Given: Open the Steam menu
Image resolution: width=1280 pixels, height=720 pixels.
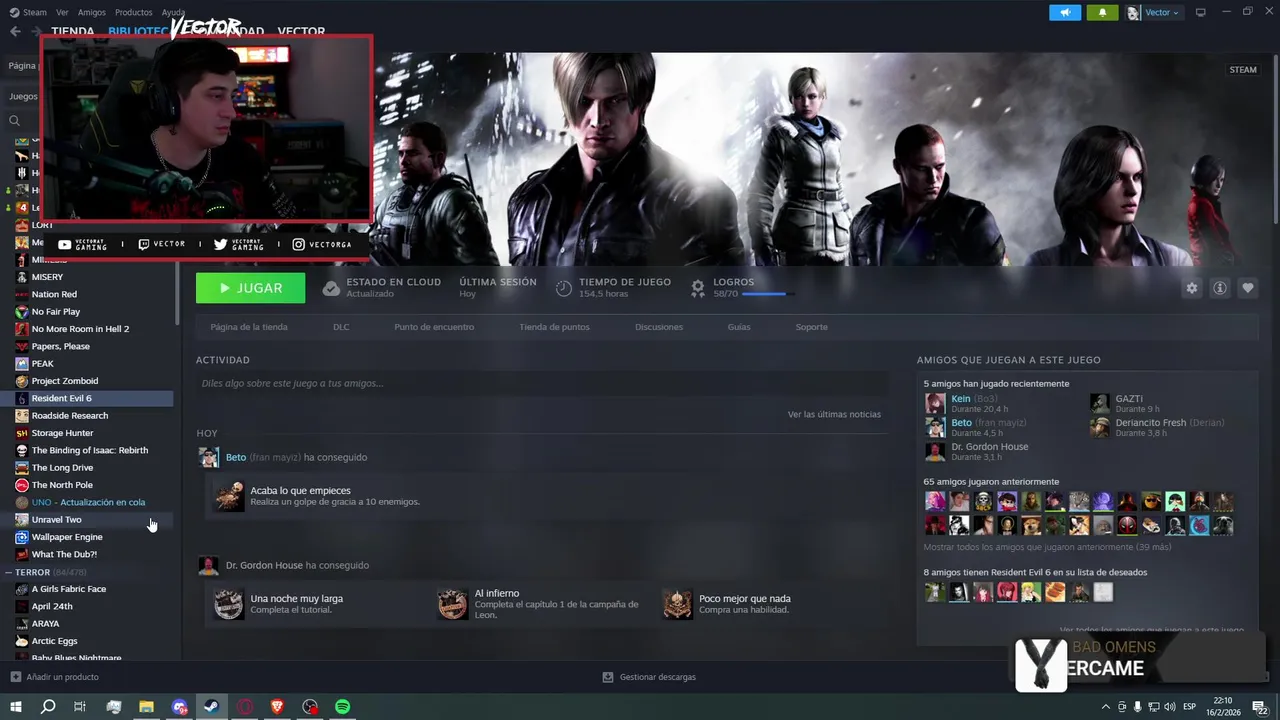Looking at the screenshot, I should point(29,12).
